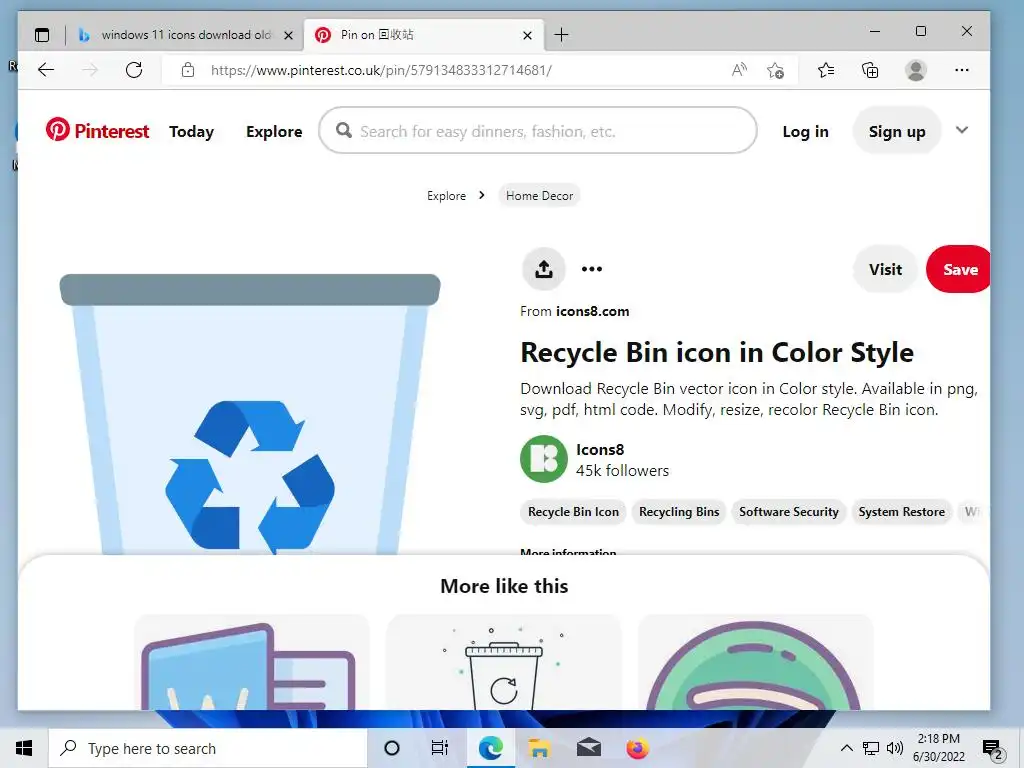Open the network status tray icon

click(871, 748)
